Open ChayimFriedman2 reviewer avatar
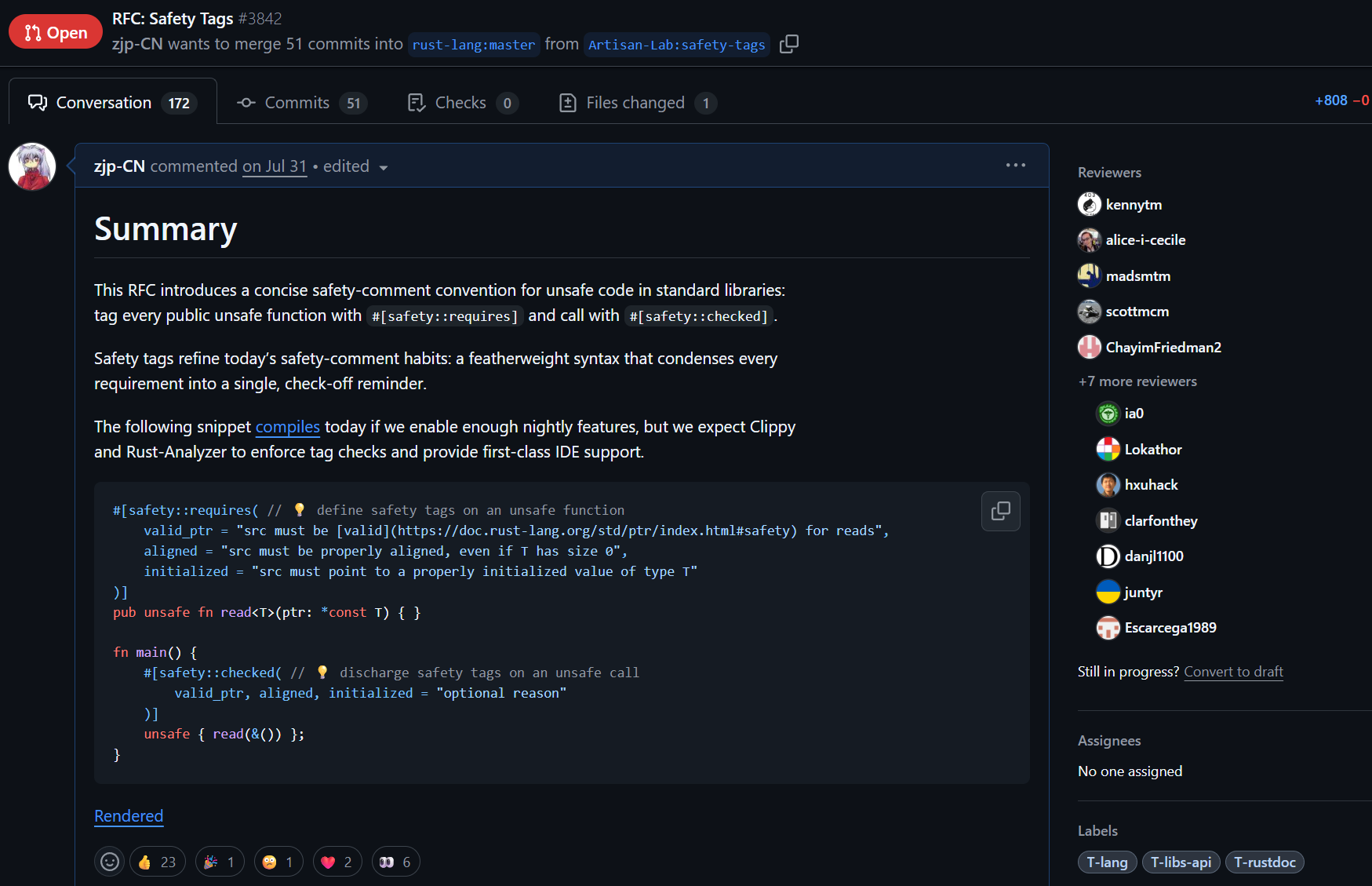 click(1089, 347)
